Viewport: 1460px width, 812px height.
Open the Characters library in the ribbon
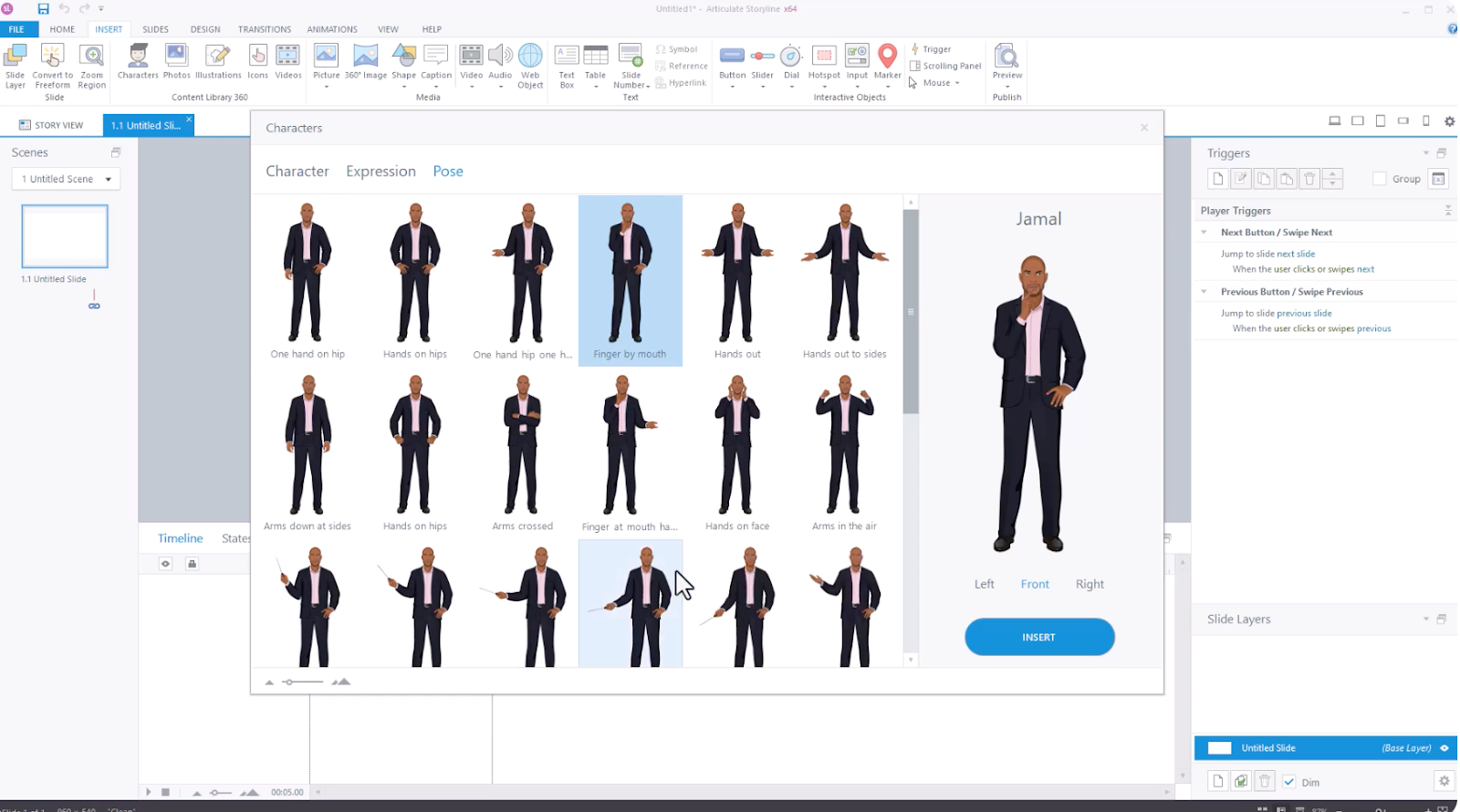tap(138, 61)
